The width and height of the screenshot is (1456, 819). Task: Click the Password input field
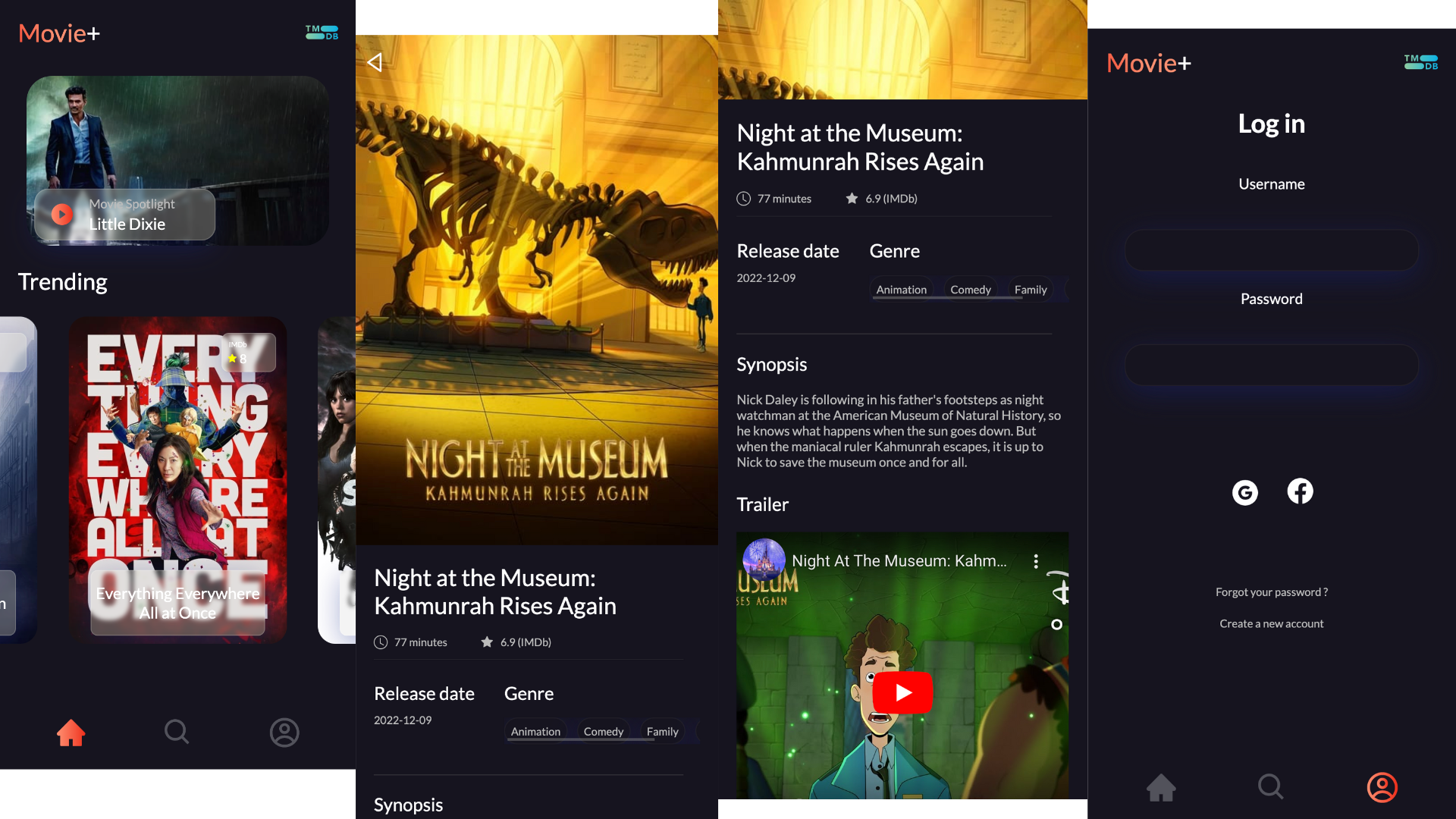(x=1271, y=365)
